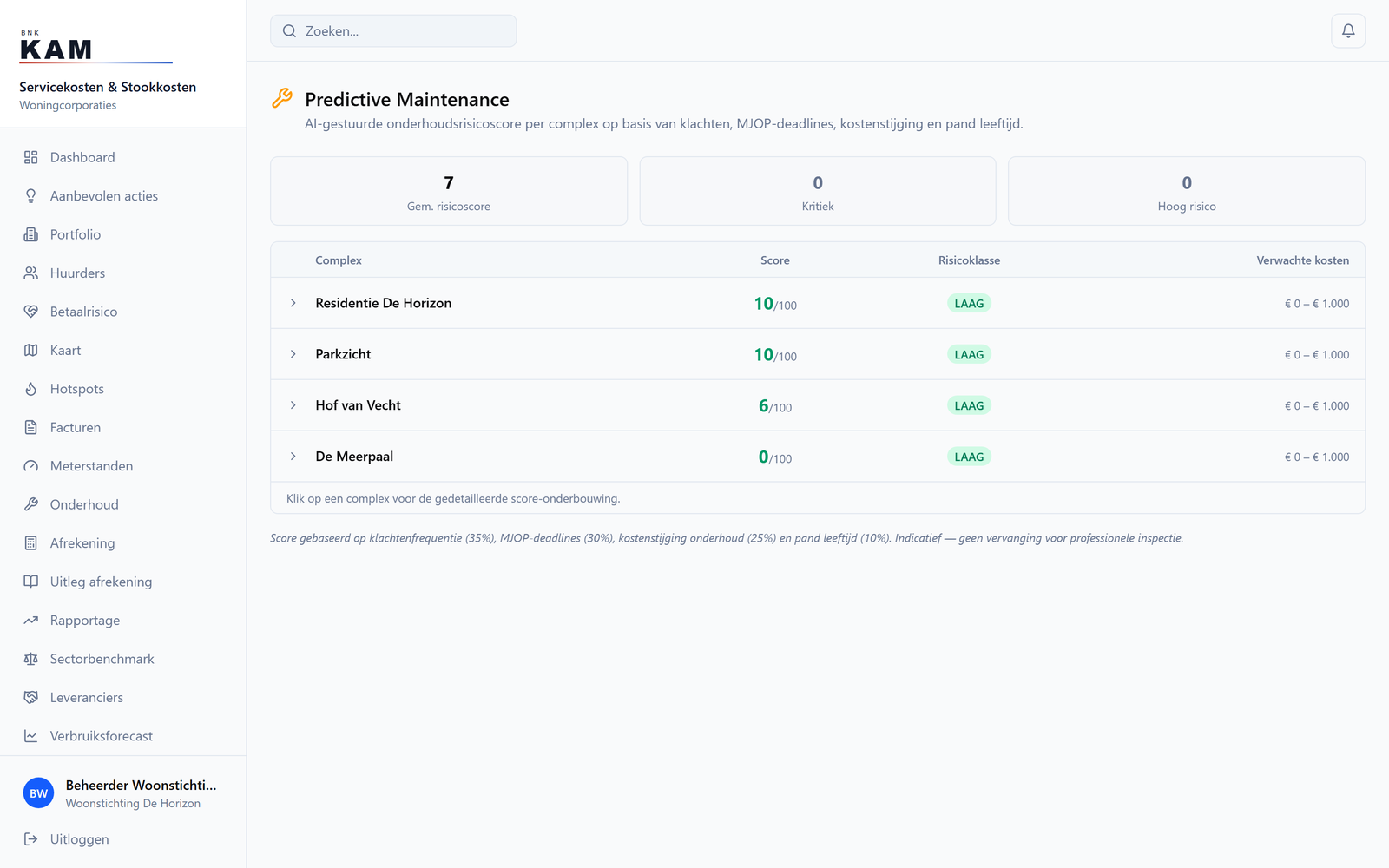Click the Hoog risico summary card
Image resolution: width=1389 pixels, height=868 pixels.
1187,191
